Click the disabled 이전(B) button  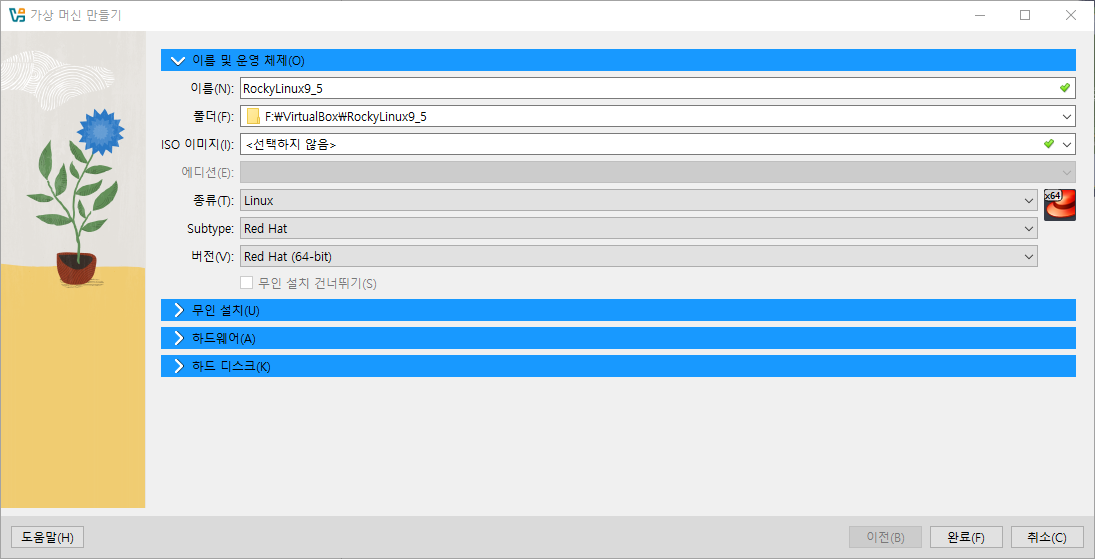pyautogui.click(x=885, y=537)
